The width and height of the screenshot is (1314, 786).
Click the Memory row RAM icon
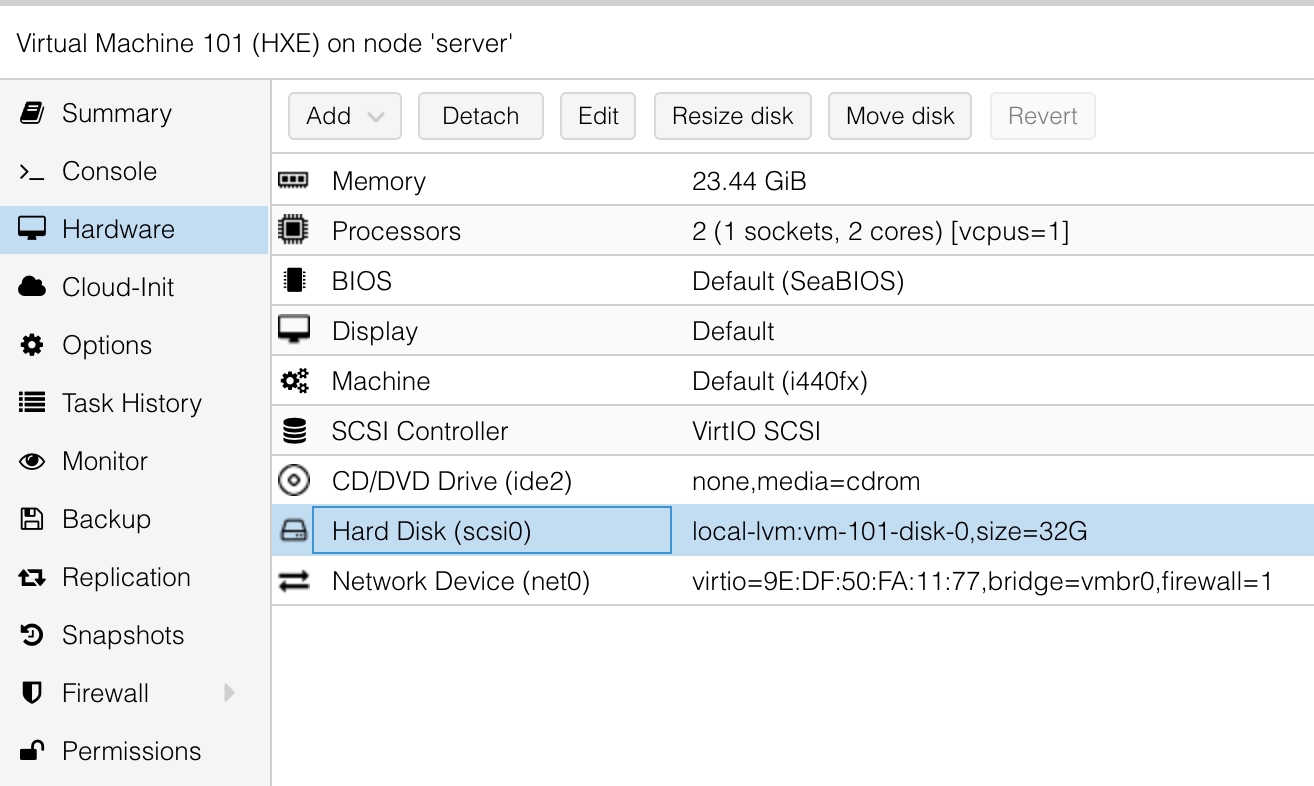pyautogui.click(x=293, y=181)
